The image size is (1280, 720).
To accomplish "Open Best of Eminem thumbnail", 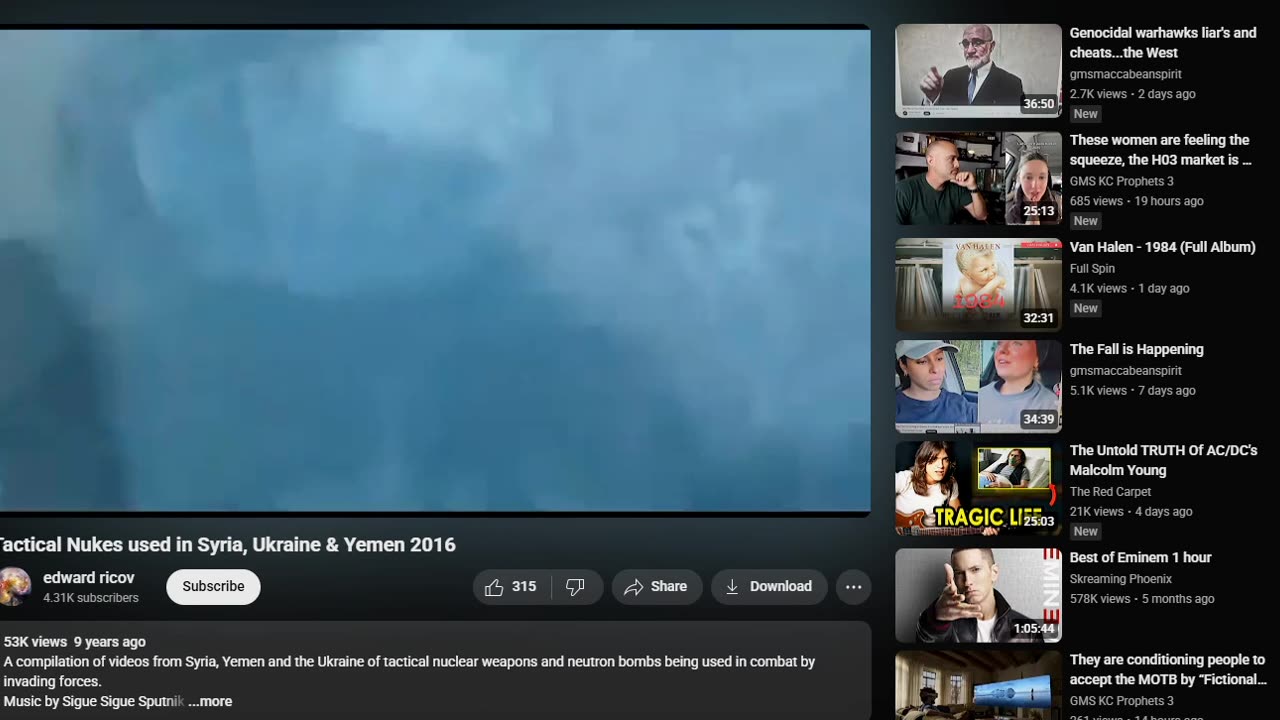I will pos(978,596).
